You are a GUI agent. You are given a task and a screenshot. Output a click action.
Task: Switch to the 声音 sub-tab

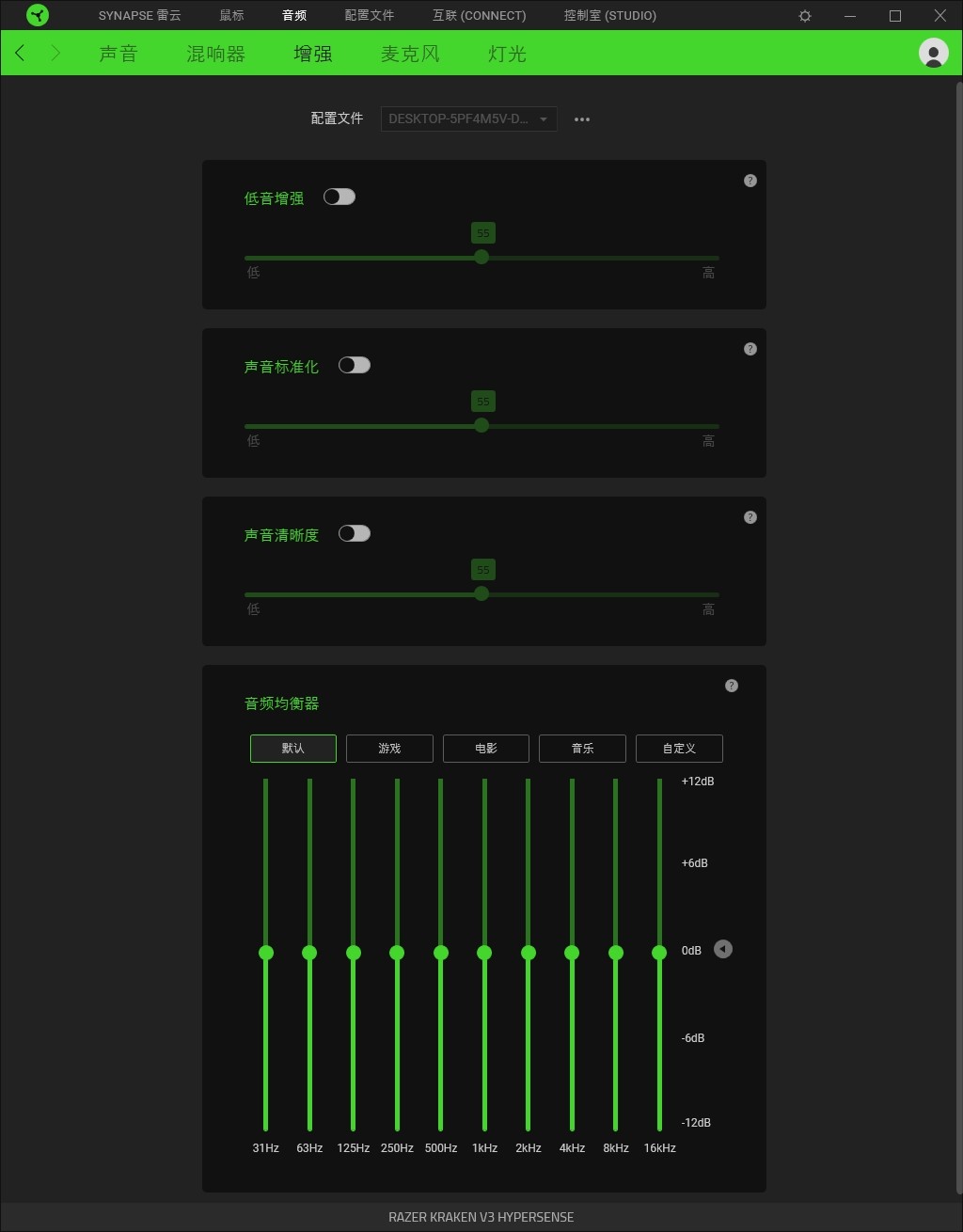pos(118,54)
